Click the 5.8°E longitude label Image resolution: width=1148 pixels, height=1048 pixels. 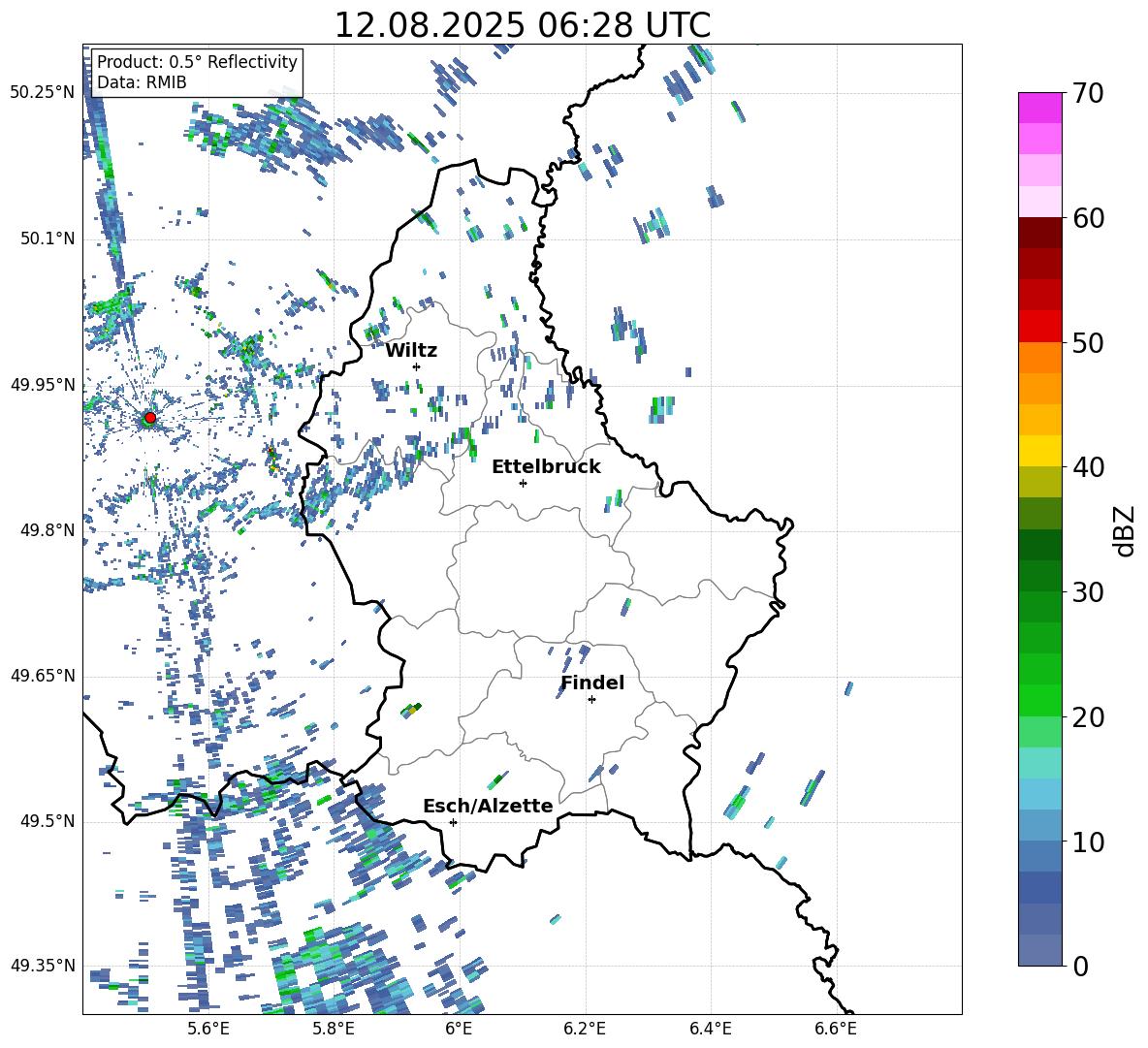[334, 1029]
